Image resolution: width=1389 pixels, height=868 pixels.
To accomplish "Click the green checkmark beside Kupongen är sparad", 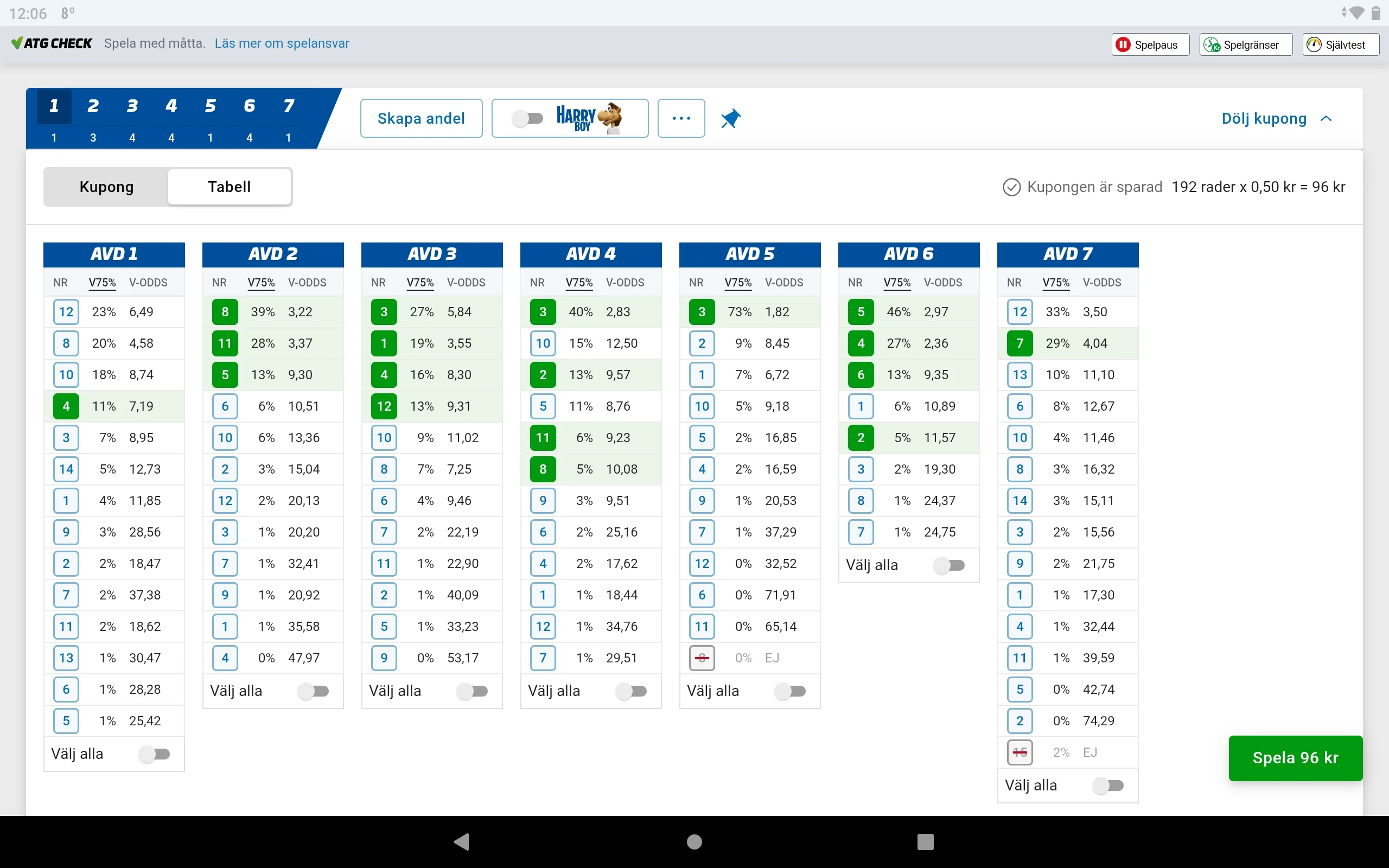I will [x=1012, y=187].
